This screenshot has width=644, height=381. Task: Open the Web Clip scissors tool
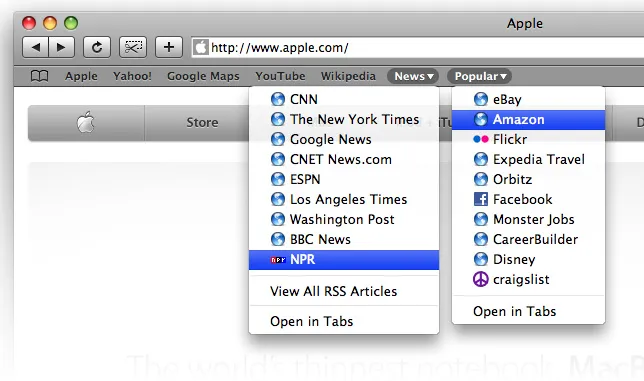[x=133, y=47]
